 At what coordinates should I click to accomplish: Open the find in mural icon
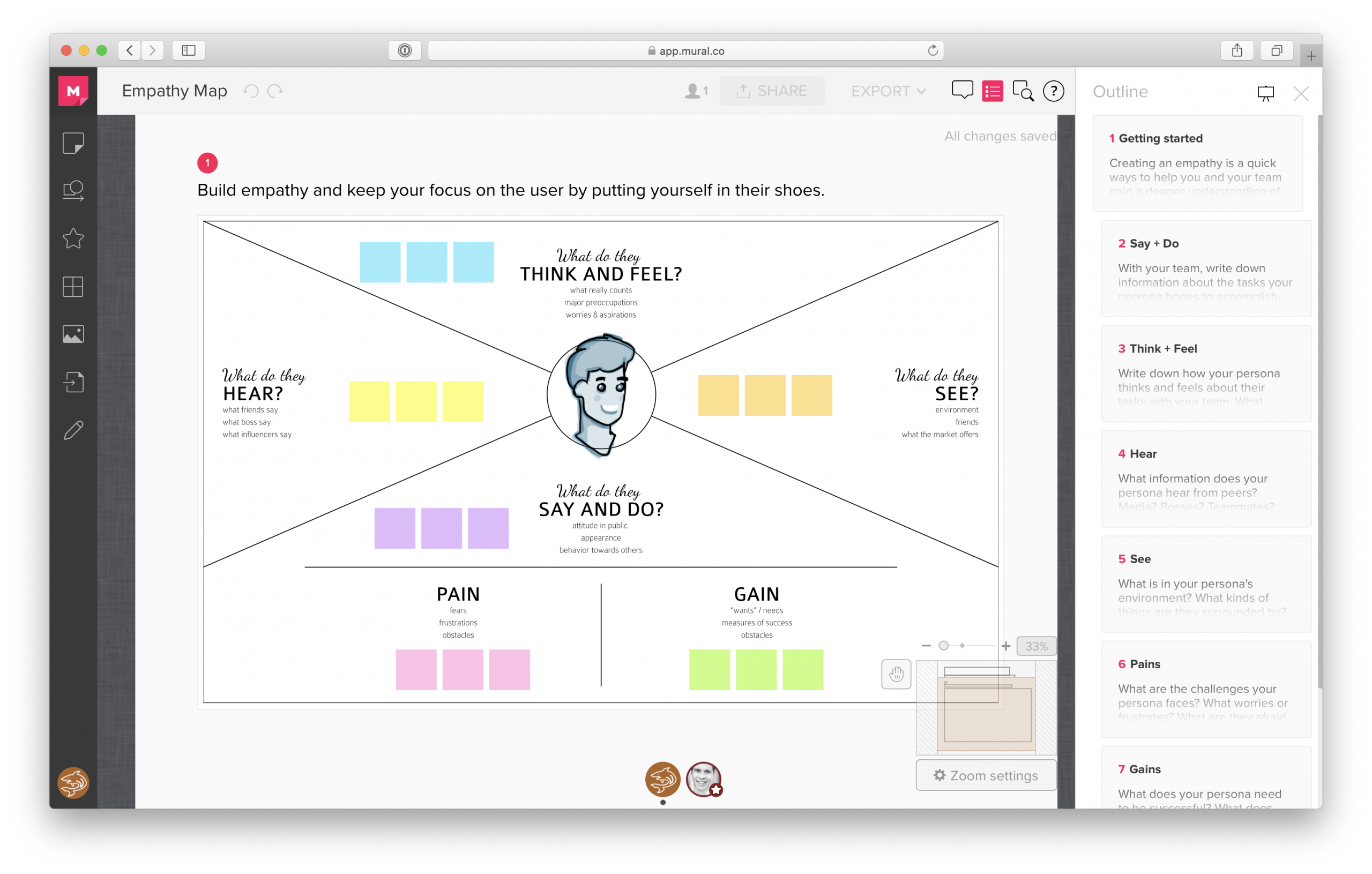(x=1023, y=91)
